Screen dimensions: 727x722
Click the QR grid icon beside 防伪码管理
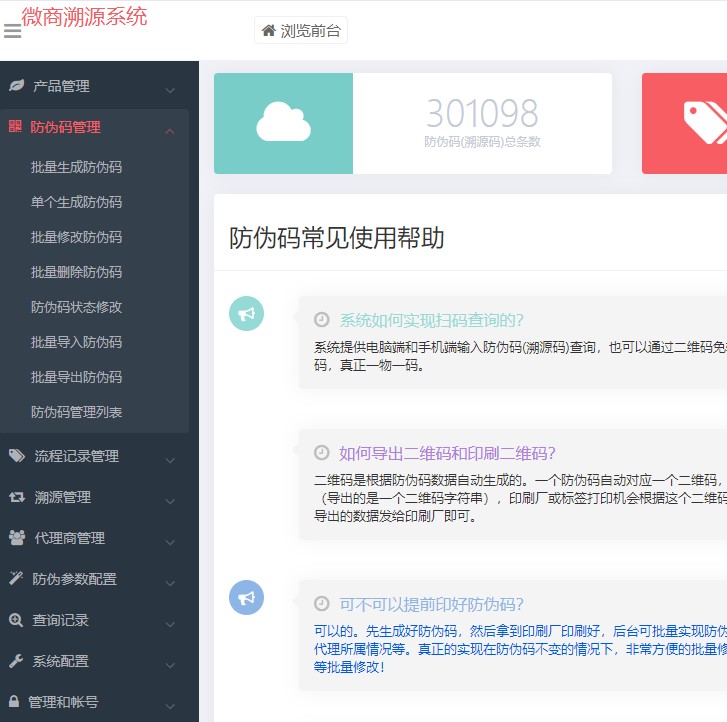(x=15, y=126)
